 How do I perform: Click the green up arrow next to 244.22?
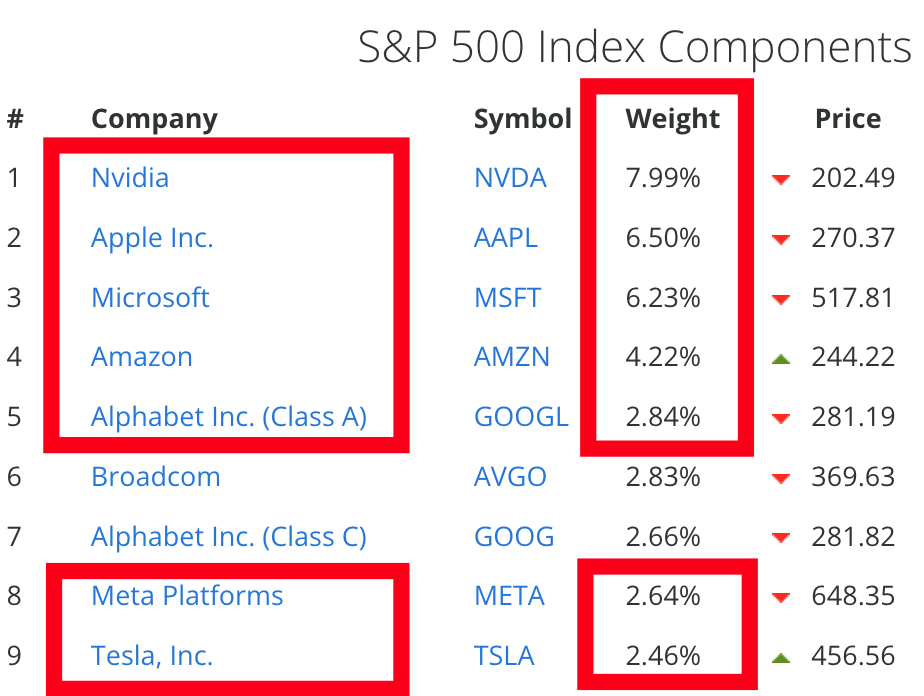pyautogui.click(x=781, y=358)
